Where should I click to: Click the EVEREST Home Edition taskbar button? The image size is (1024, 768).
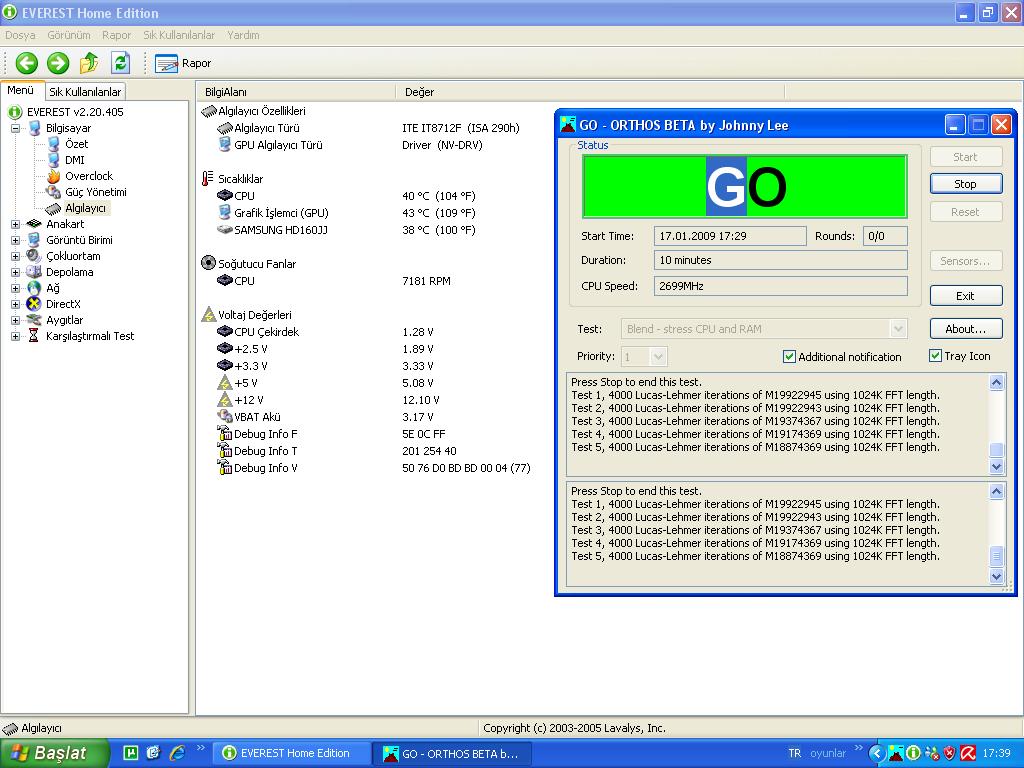coord(291,753)
